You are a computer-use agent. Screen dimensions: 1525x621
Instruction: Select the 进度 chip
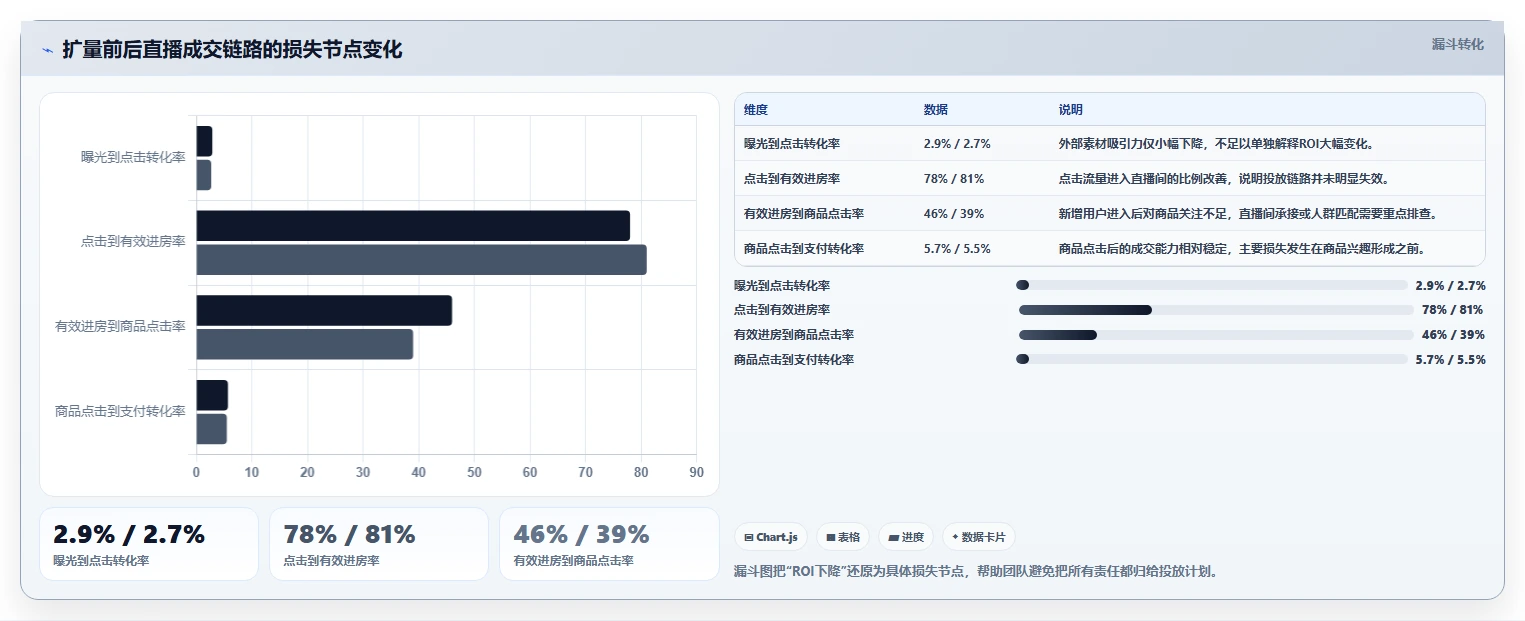(x=906, y=537)
